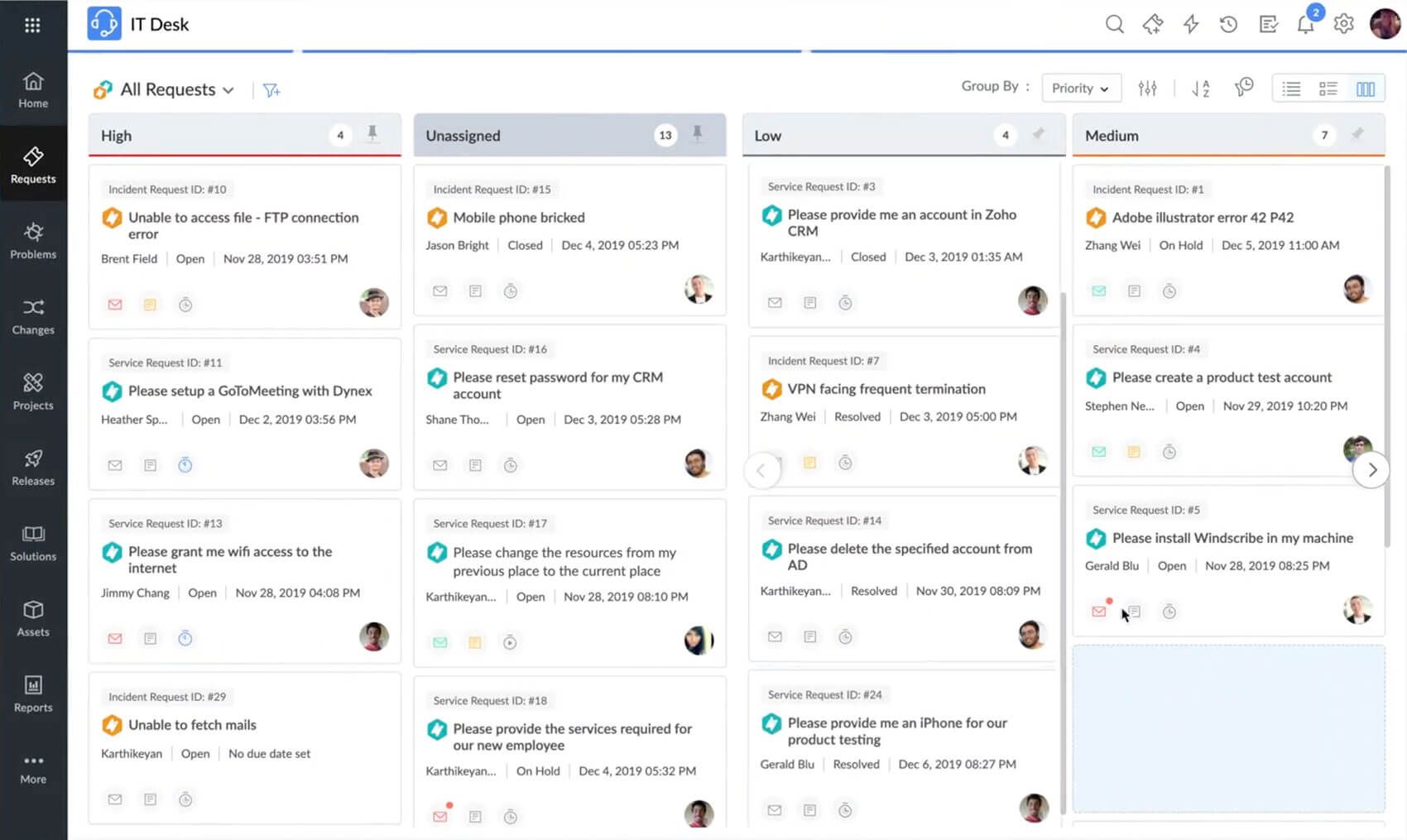
Task: Open 'Please install Windscribe in my machine' request
Action: point(1232,538)
